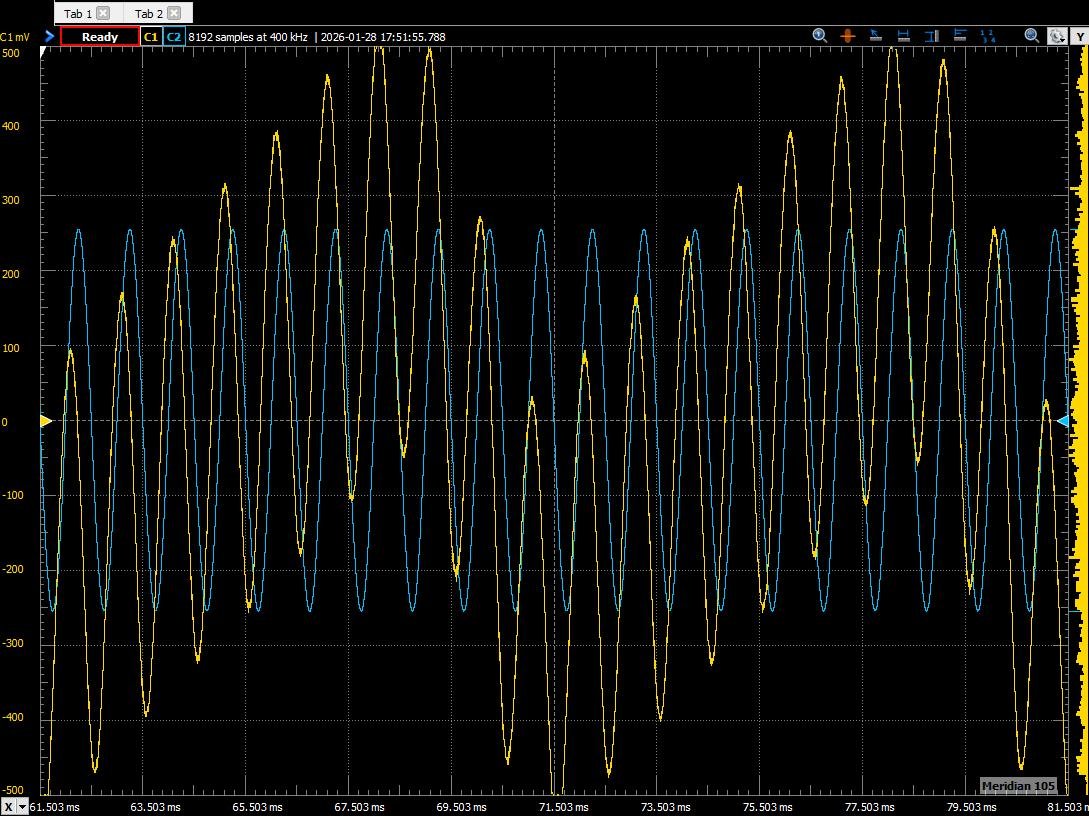Select the zoom-out magnifier tool
This screenshot has height=816, width=1089.
[x=1031, y=35]
